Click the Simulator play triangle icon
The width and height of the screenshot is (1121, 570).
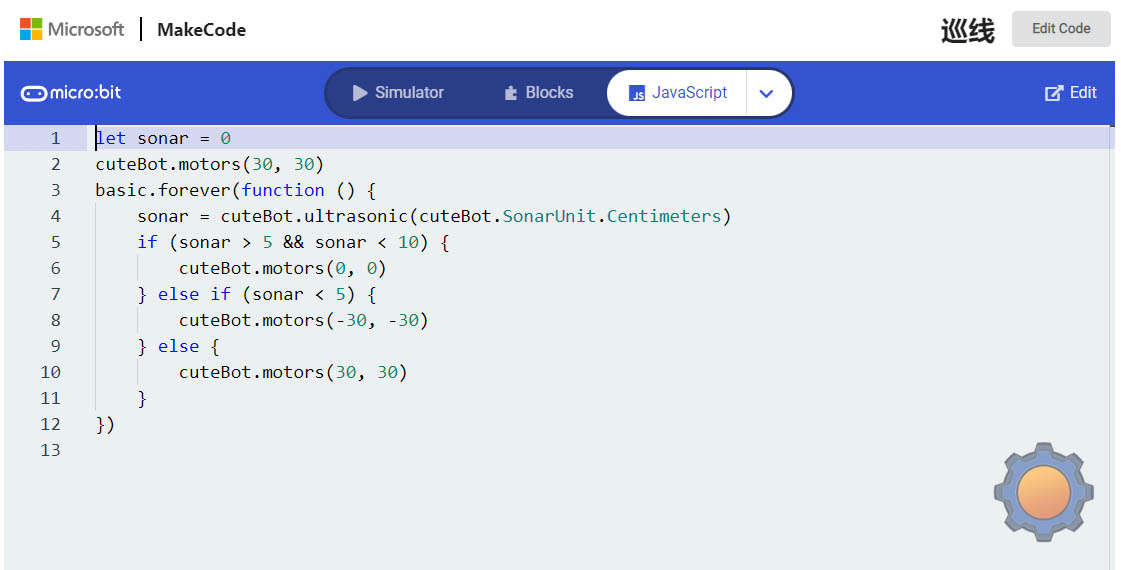tap(360, 93)
